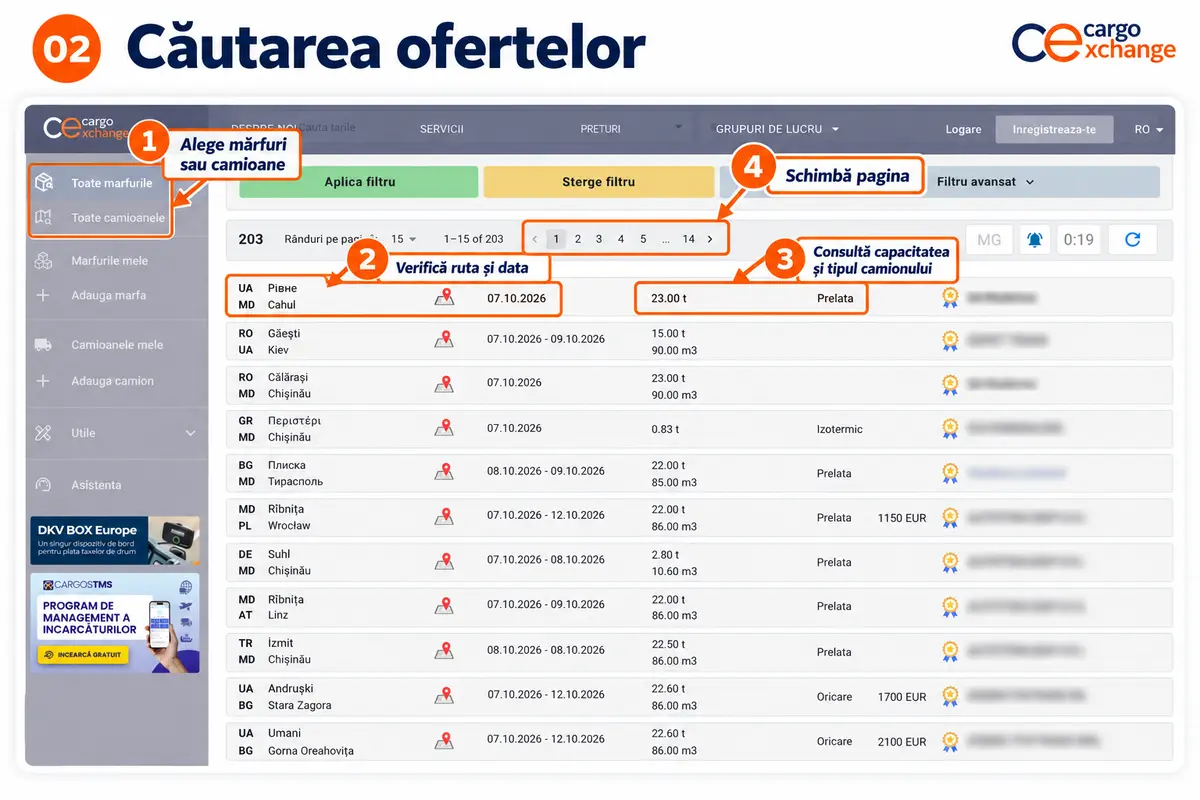
Task: Click the Utile tools icon
Action: pyautogui.click(x=43, y=433)
